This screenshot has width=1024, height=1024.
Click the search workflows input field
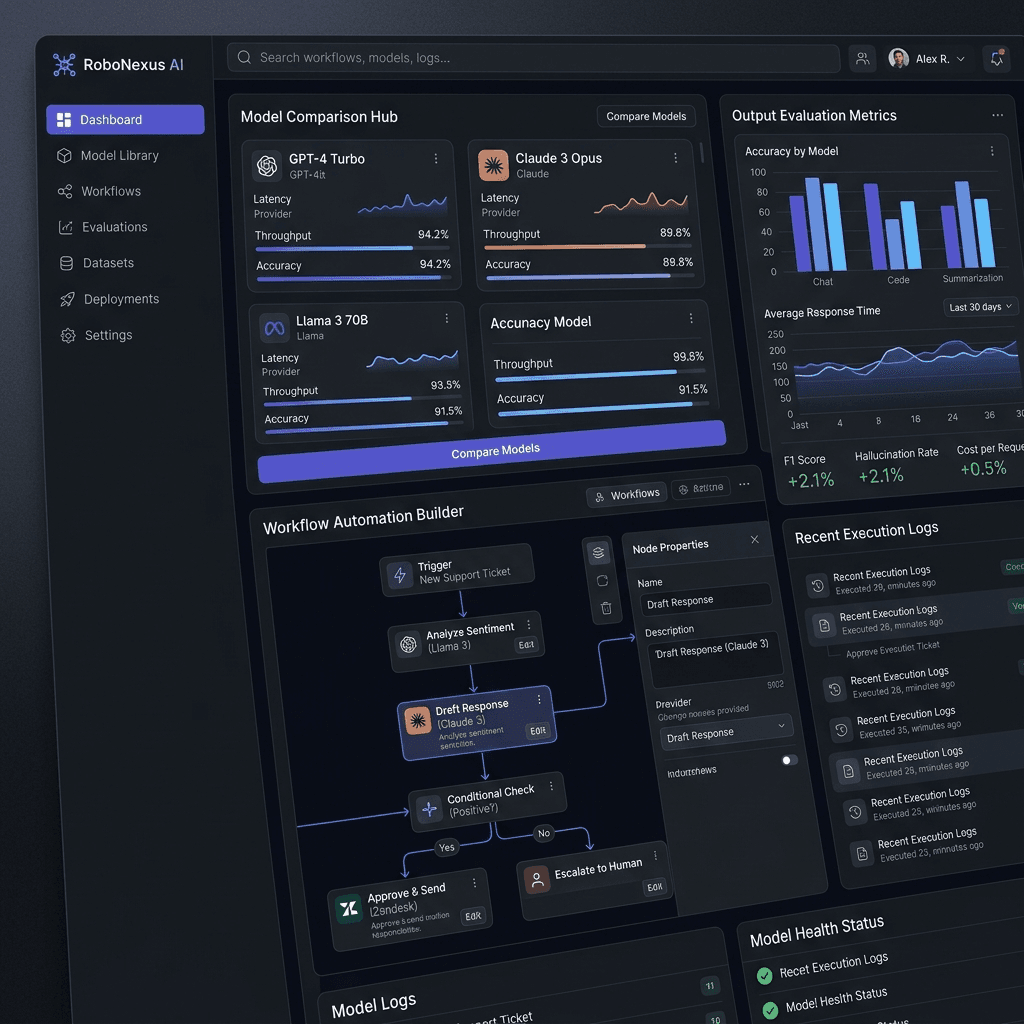(x=533, y=58)
